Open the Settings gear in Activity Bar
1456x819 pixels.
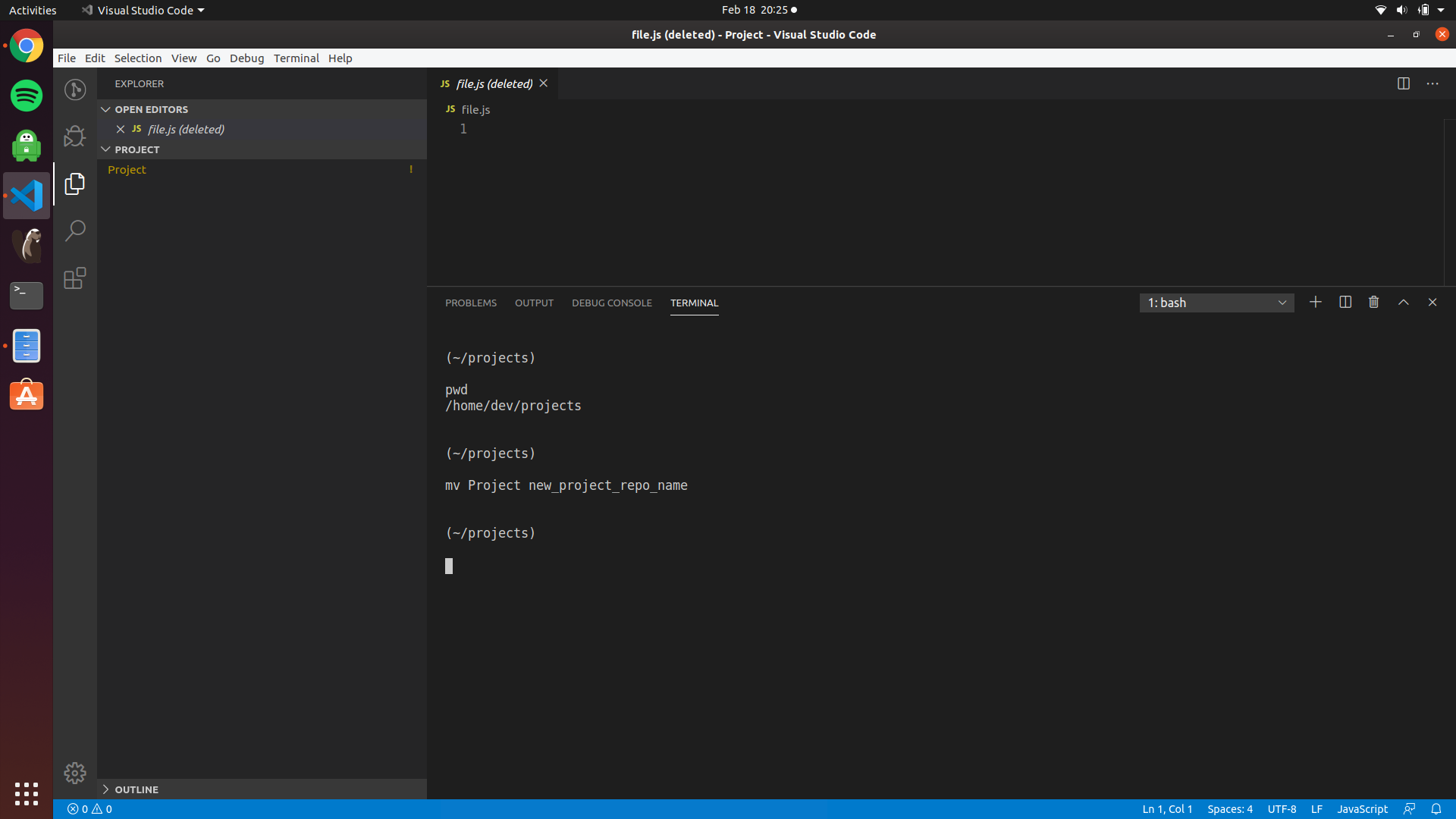click(74, 773)
